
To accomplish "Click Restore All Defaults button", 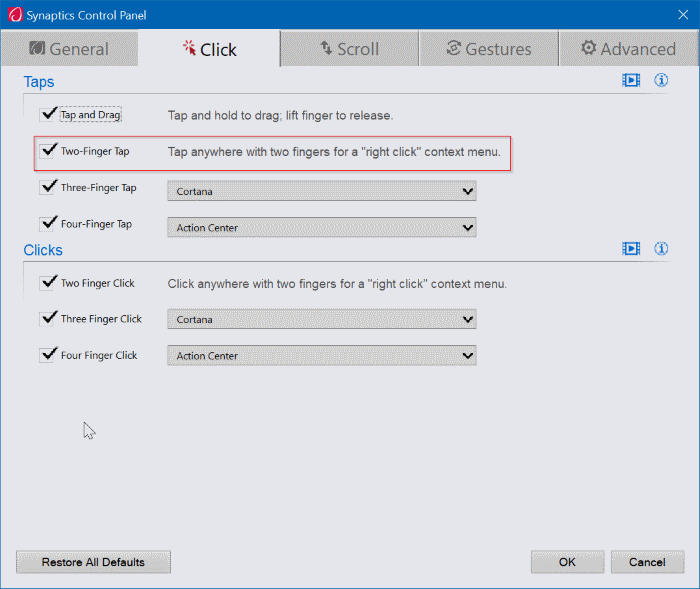I will point(93,562).
